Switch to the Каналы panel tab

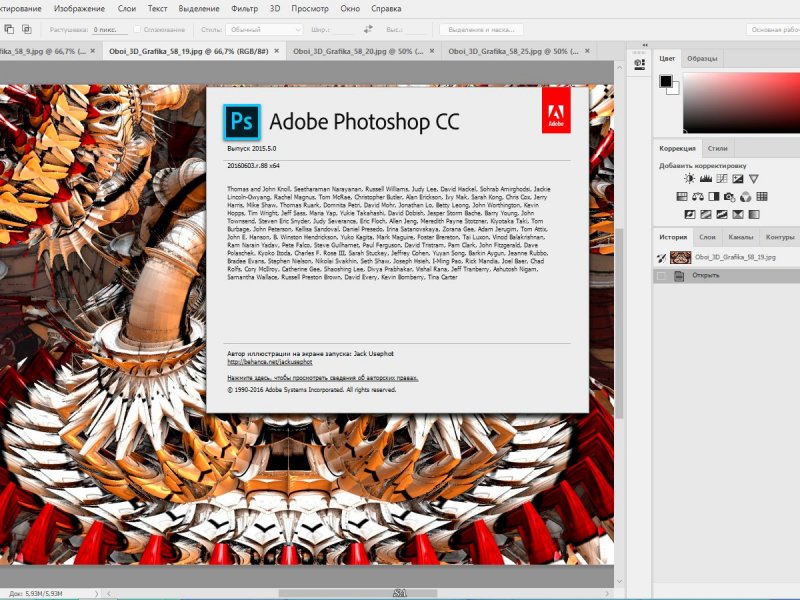click(741, 237)
